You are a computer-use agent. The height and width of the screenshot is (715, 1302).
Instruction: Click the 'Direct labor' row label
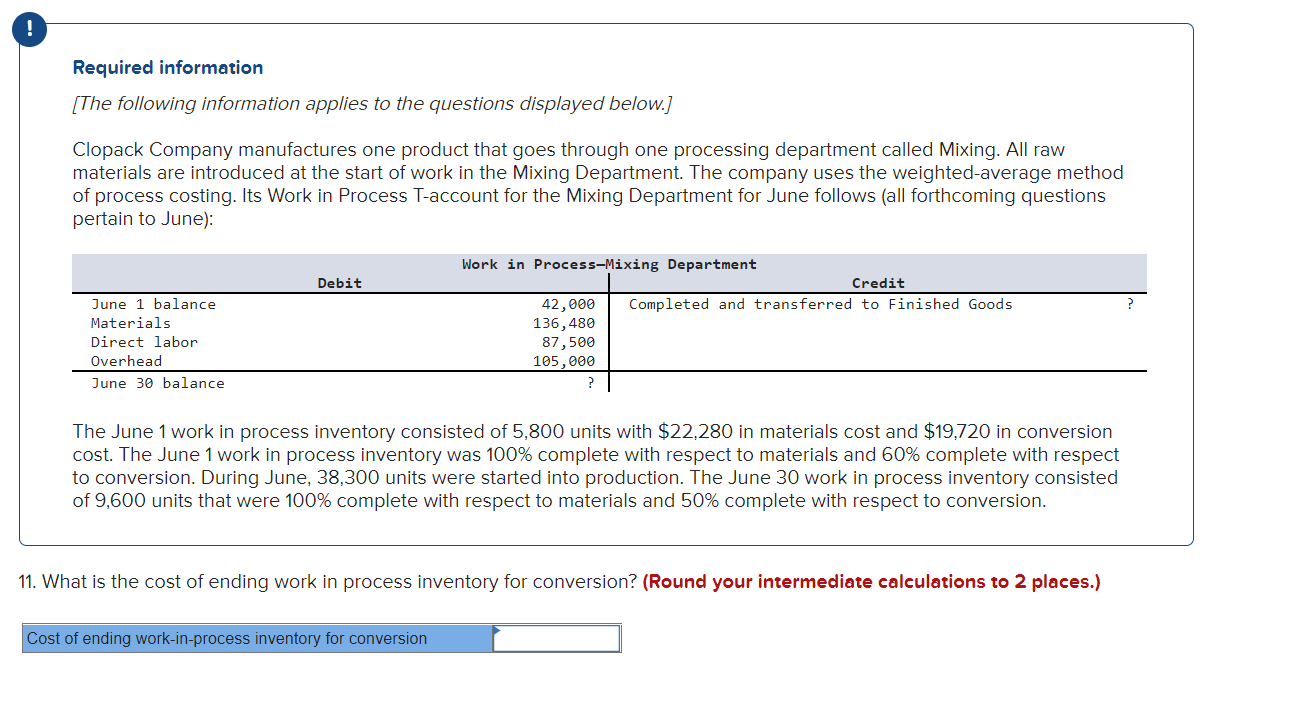(144, 342)
